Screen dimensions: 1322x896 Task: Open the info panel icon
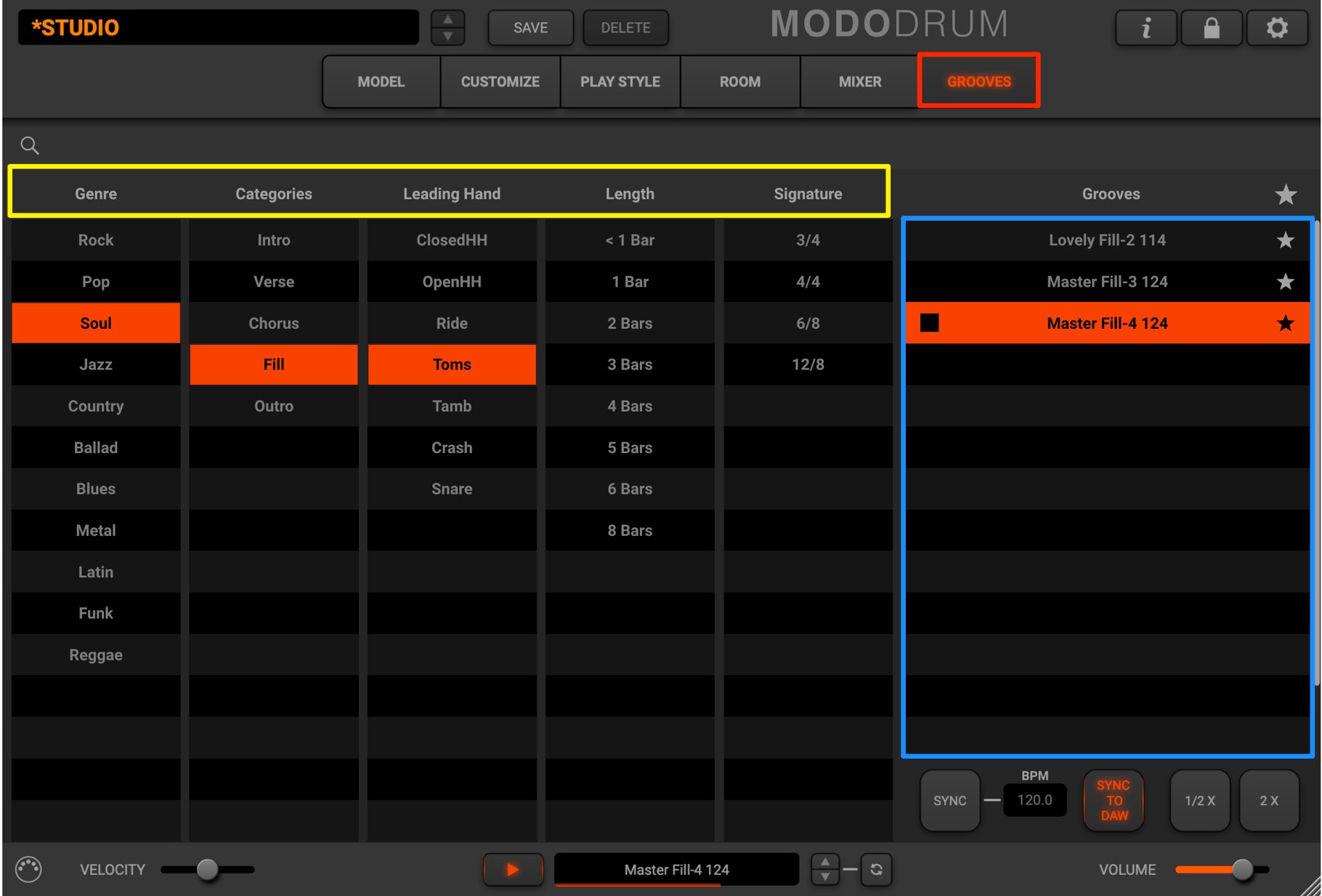1145,28
